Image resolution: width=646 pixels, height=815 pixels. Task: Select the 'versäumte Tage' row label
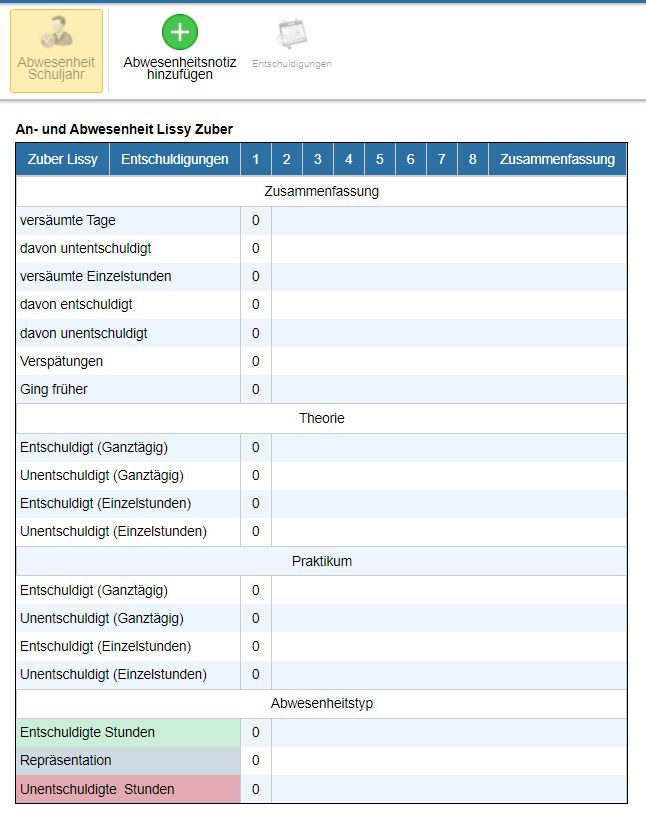point(68,220)
